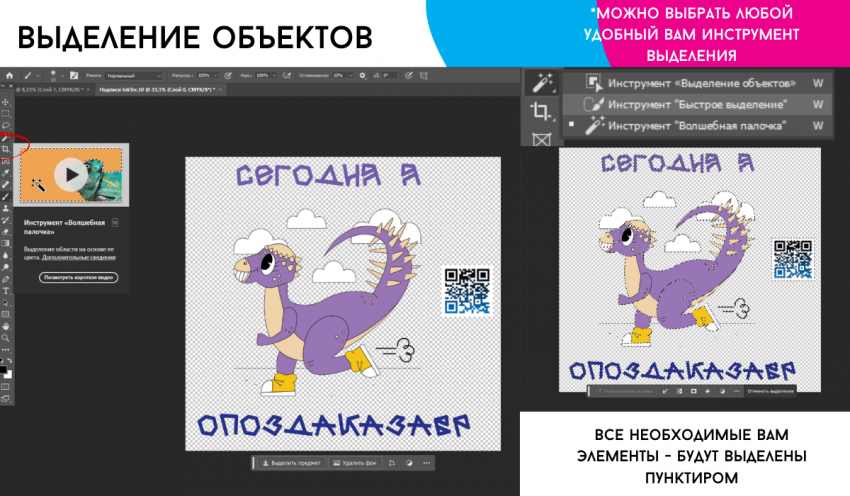
Task: Select the Dodge tool
Action: pyautogui.click(x=5, y=267)
